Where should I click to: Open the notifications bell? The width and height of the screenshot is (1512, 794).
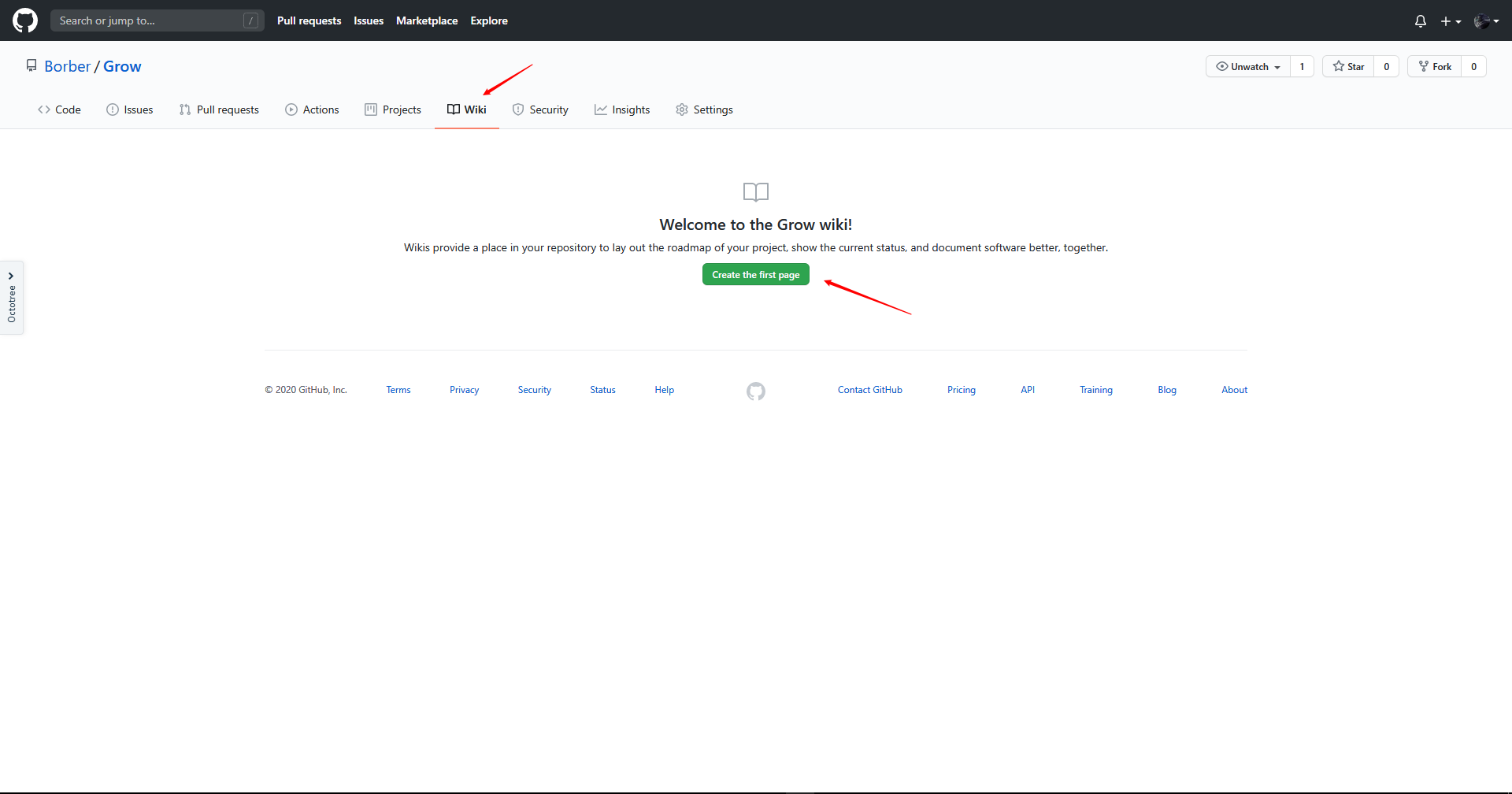tap(1421, 20)
